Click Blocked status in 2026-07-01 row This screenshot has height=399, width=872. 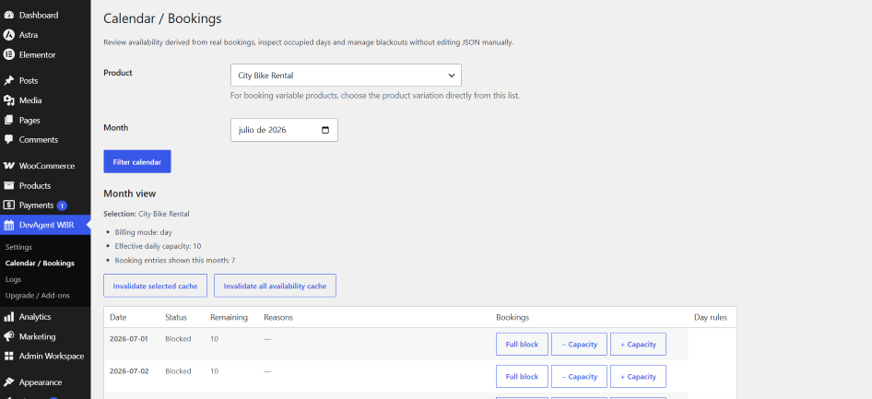point(178,338)
